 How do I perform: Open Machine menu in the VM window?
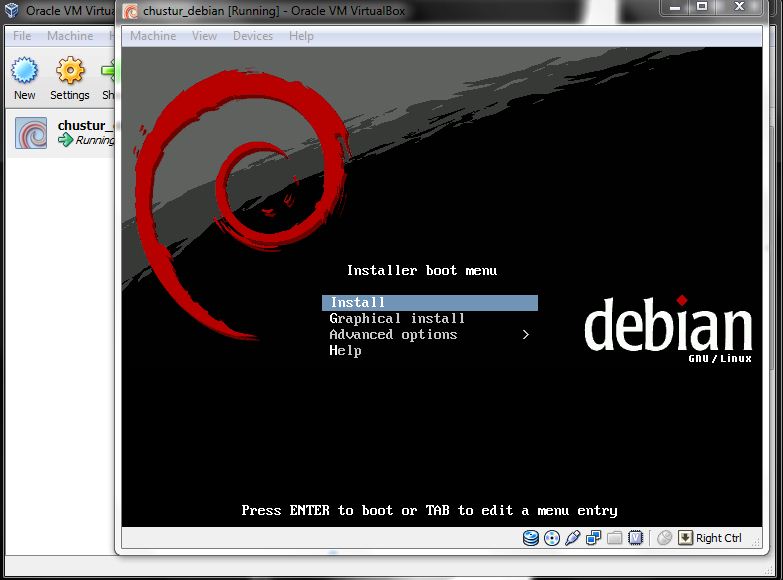point(153,36)
